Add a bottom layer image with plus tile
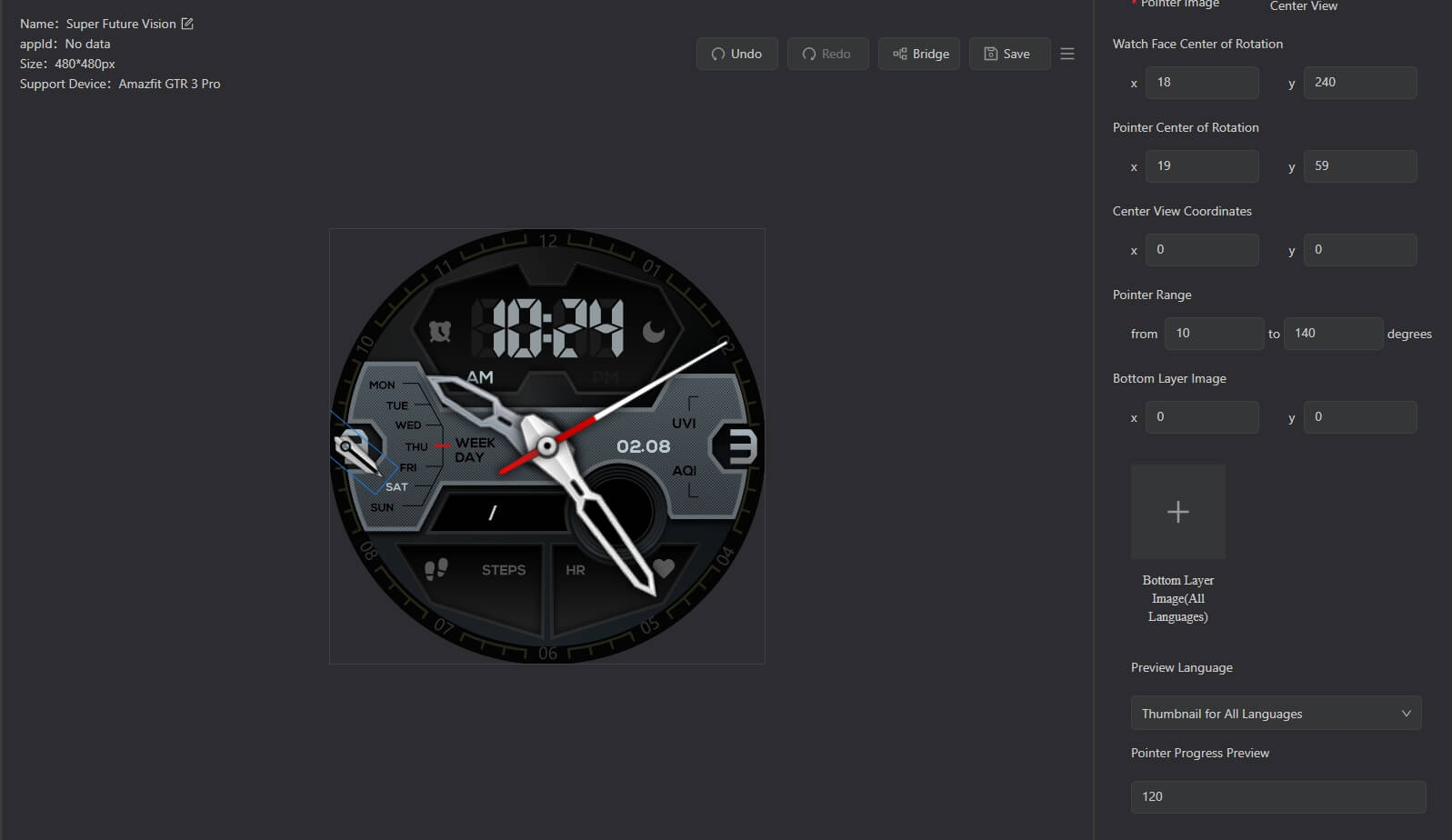The image size is (1452, 840). pyautogui.click(x=1178, y=512)
